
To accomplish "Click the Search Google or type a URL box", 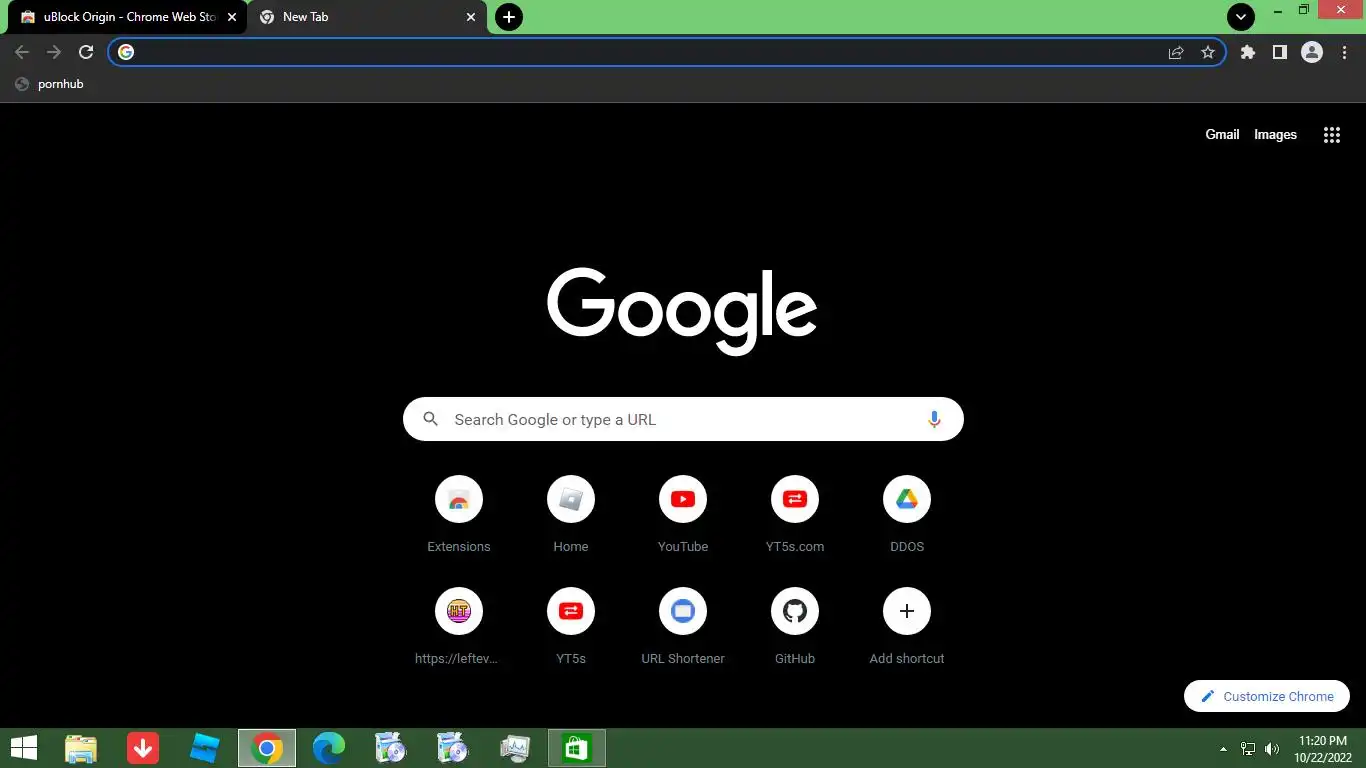I will (x=683, y=419).
